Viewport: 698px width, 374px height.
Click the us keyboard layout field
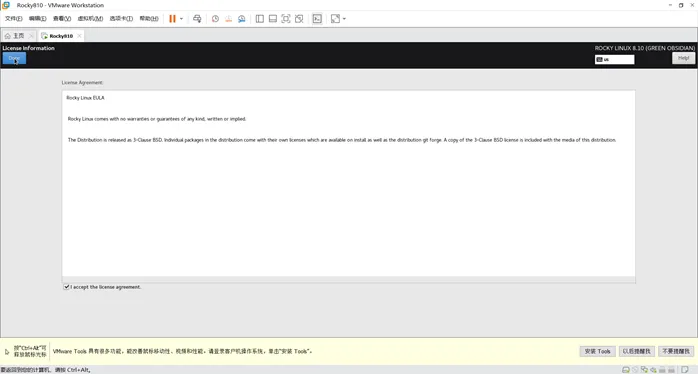pyautogui.click(x=614, y=59)
